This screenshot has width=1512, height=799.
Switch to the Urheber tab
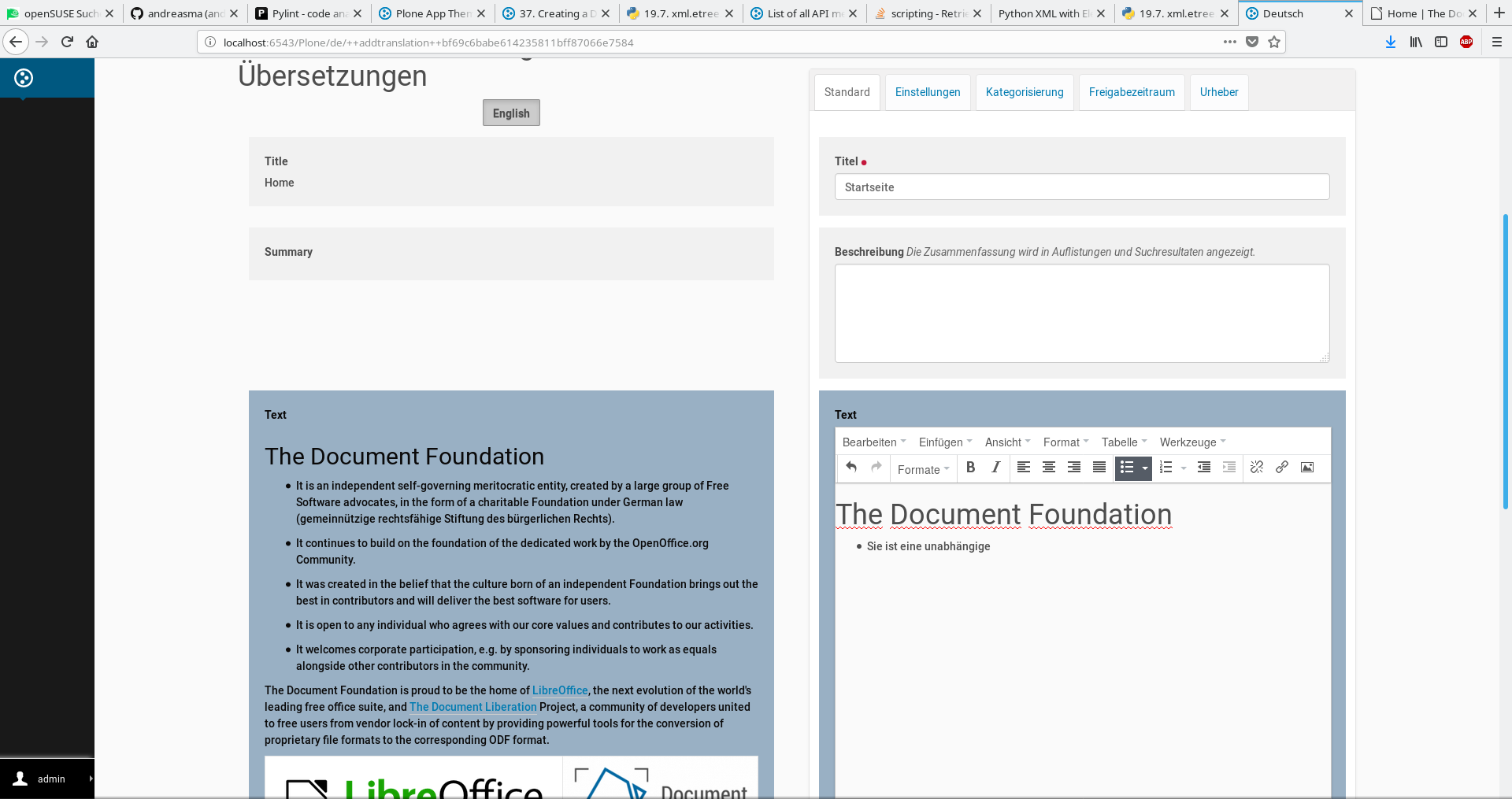point(1219,92)
